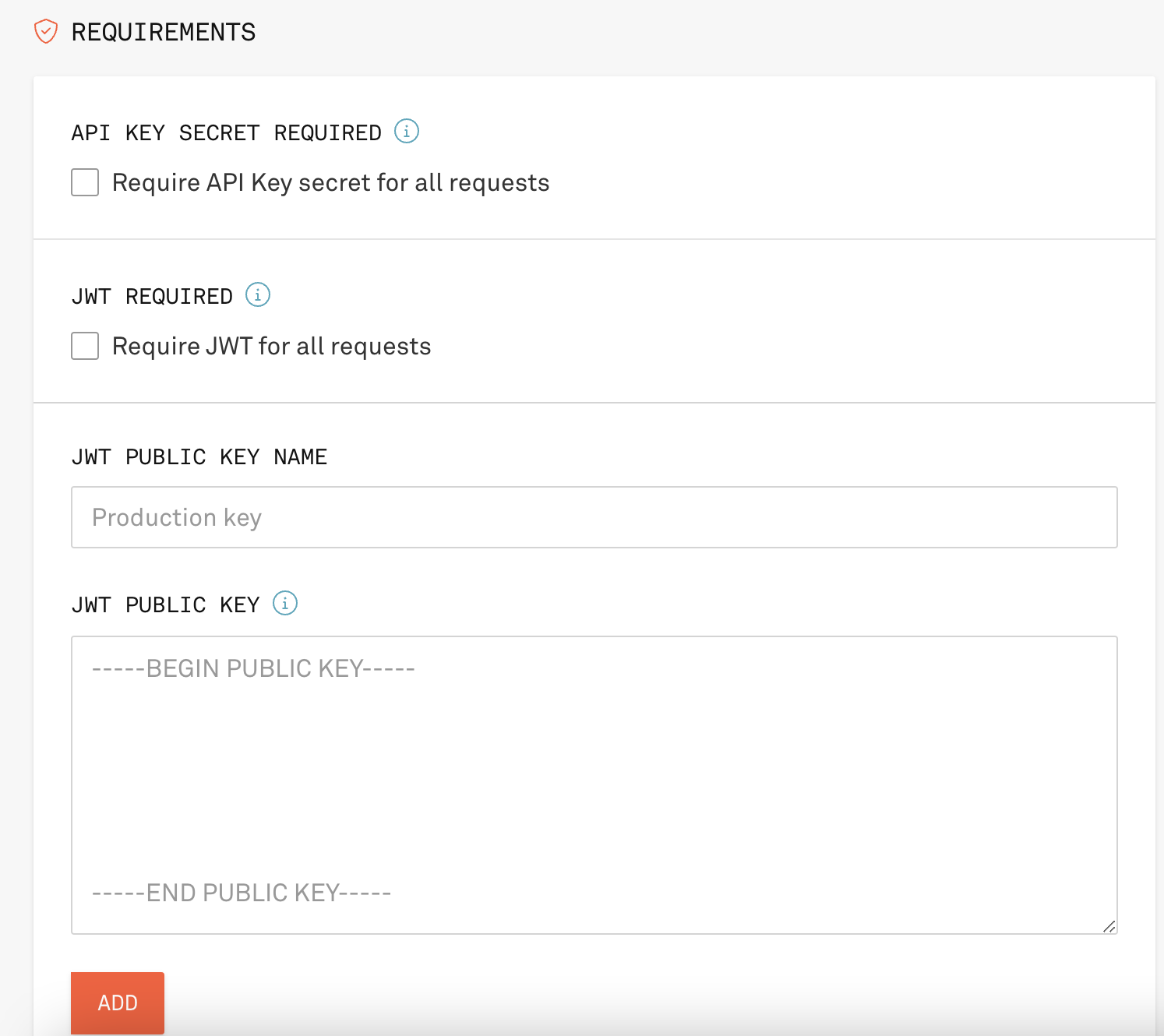Select the API KEY SECRET REQUIRED heading
The height and width of the screenshot is (1036, 1164).
pos(227,133)
